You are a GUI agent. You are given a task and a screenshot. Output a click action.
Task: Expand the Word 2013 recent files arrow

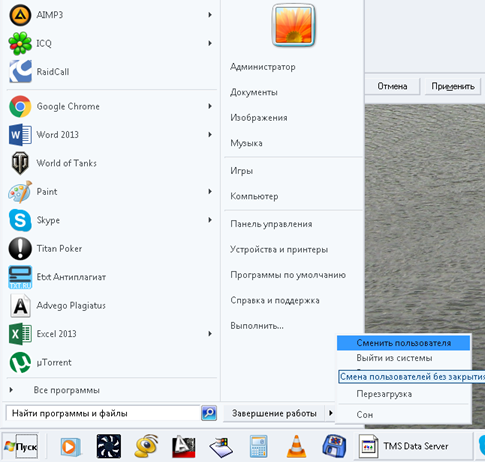210,135
